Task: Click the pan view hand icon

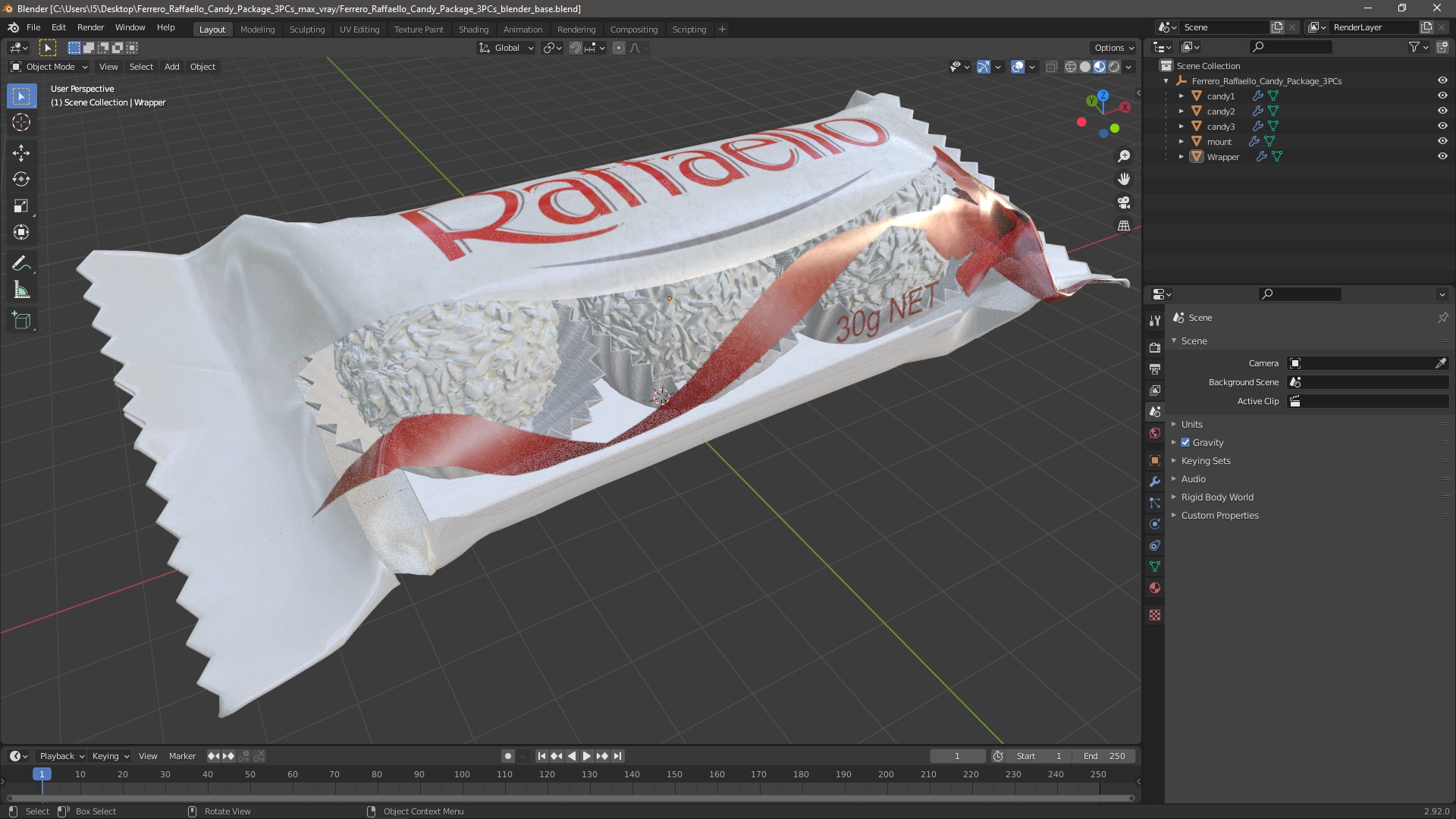Action: click(x=1124, y=179)
